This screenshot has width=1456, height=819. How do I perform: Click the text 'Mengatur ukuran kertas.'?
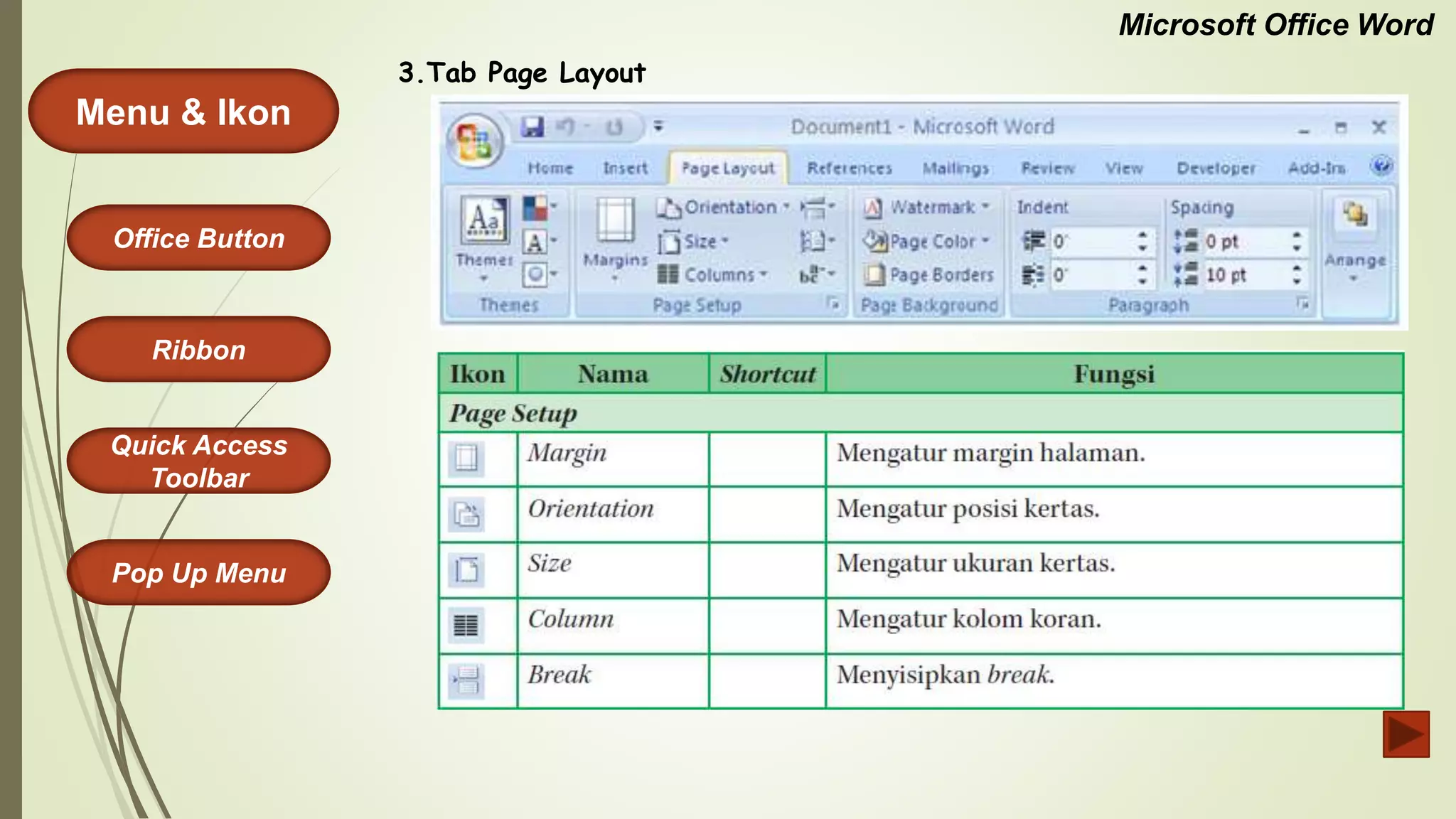click(x=976, y=564)
